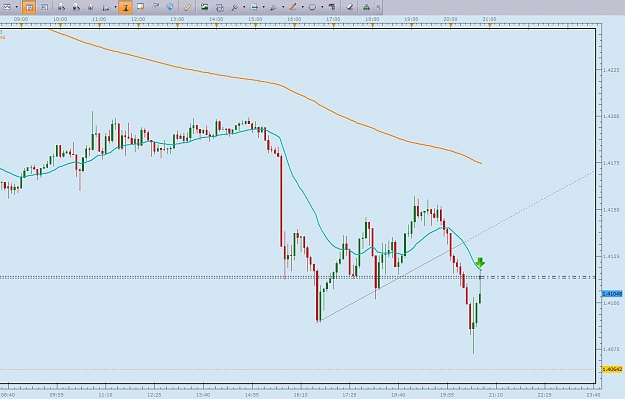Select the yellow pencil drawing tool
The height and width of the screenshot is (399, 625).
(187, 7)
